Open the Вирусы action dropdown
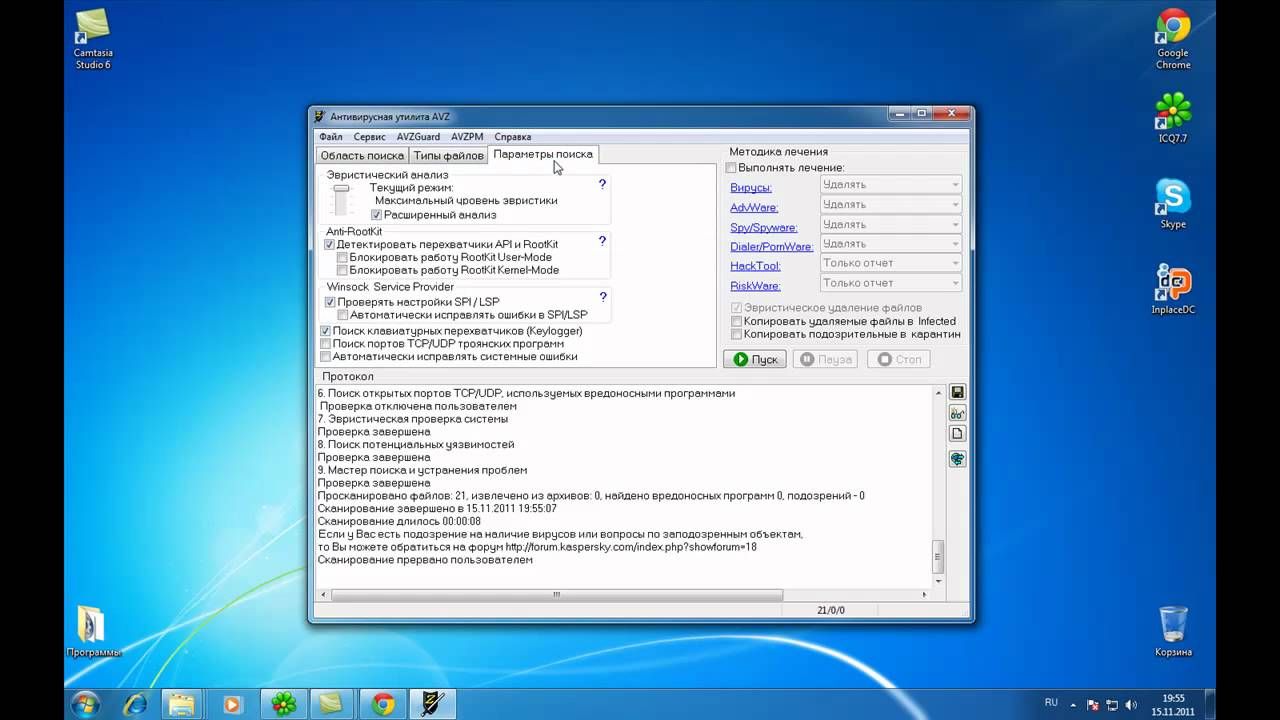The image size is (1280, 720). (891, 185)
